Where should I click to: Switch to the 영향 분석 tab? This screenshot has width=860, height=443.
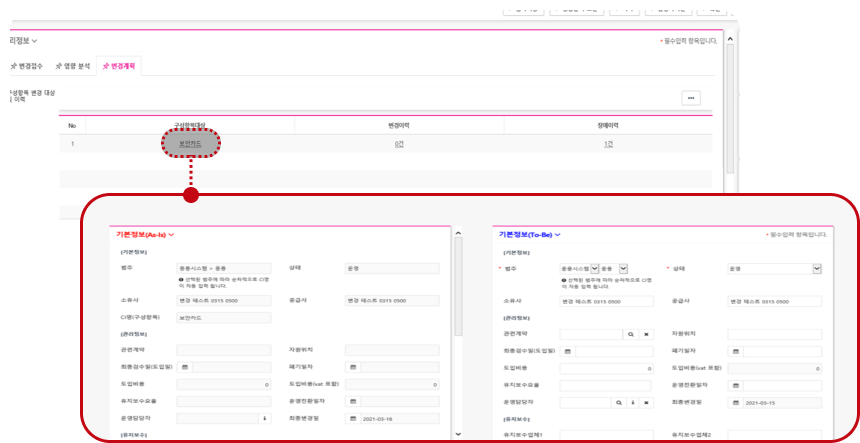[x=73, y=67]
